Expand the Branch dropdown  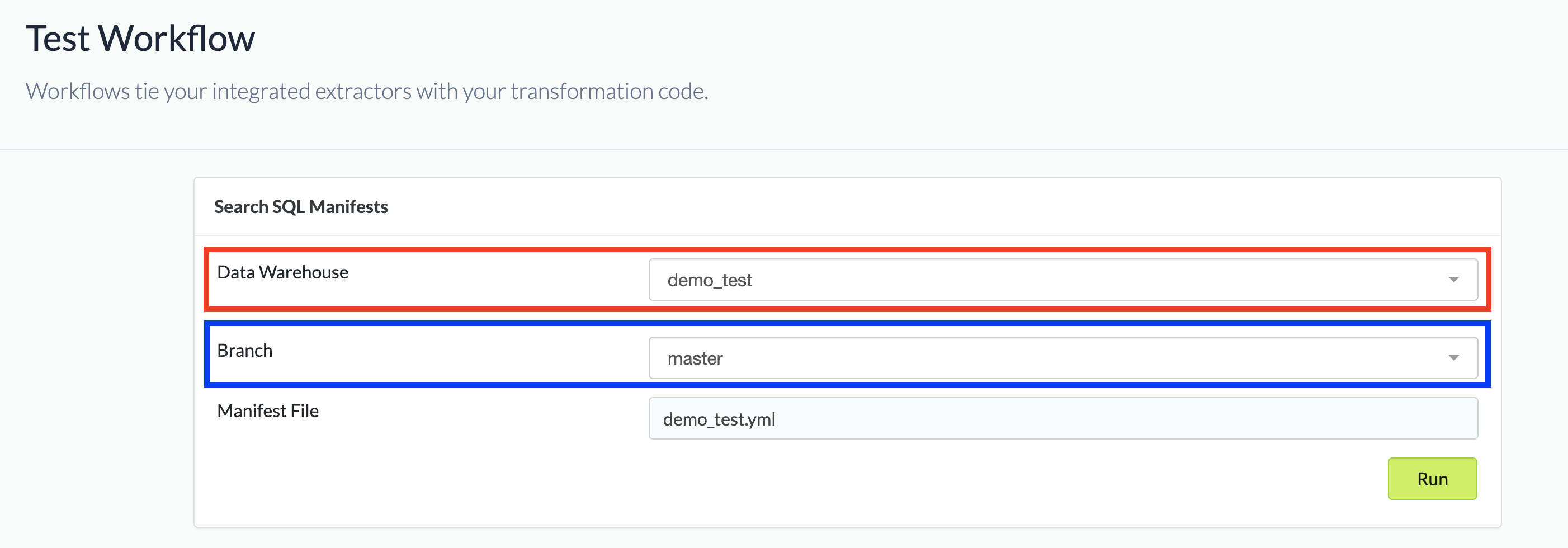pos(1062,358)
